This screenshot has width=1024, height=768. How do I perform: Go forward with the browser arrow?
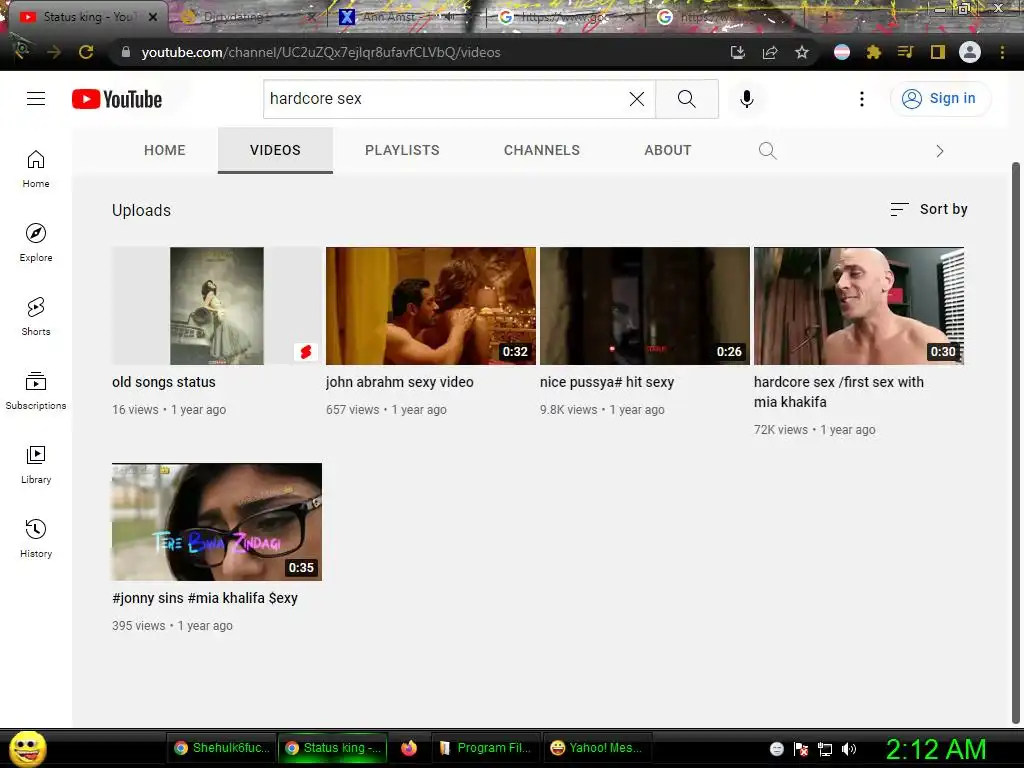pos(54,52)
